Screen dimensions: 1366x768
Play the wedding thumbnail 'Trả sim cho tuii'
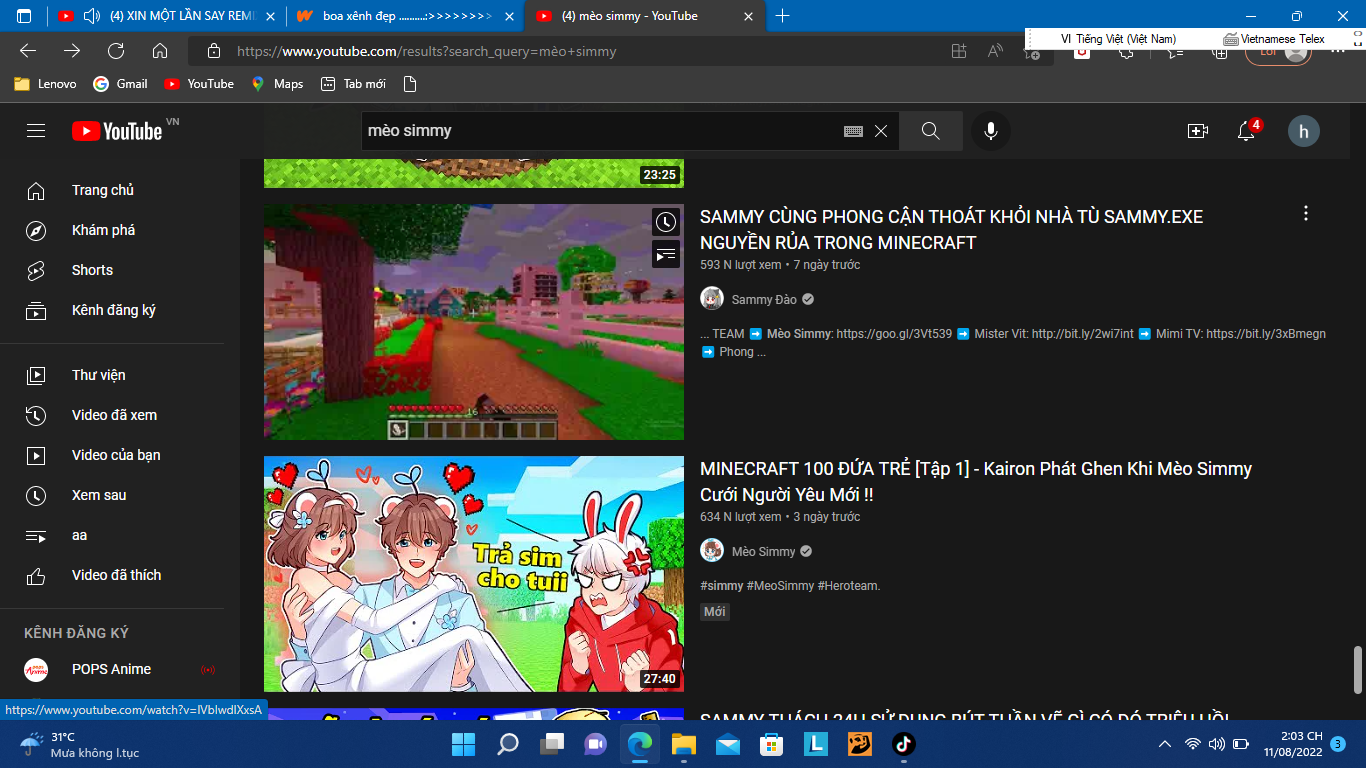pos(474,574)
